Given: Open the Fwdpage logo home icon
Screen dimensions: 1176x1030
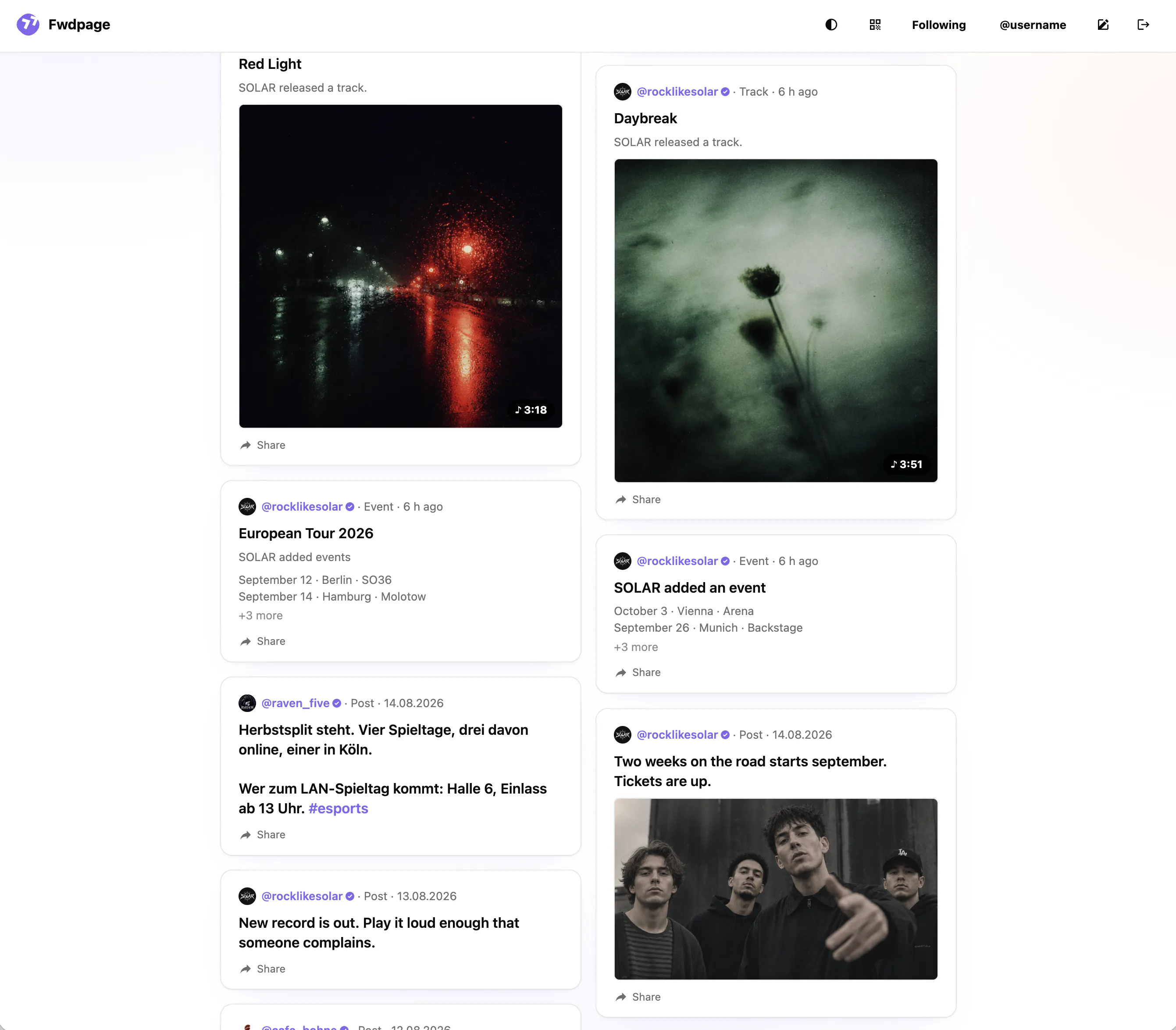Looking at the screenshot, I should click(x=28, y=25).
